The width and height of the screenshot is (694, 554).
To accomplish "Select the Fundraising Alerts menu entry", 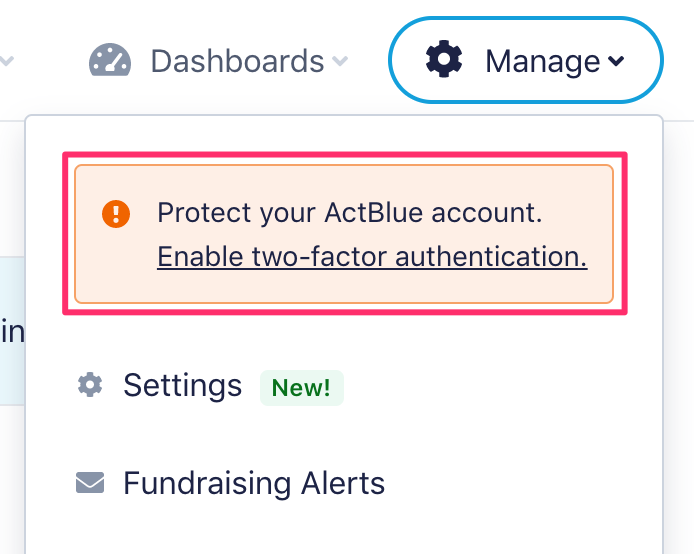I will [x=253, y=484].
